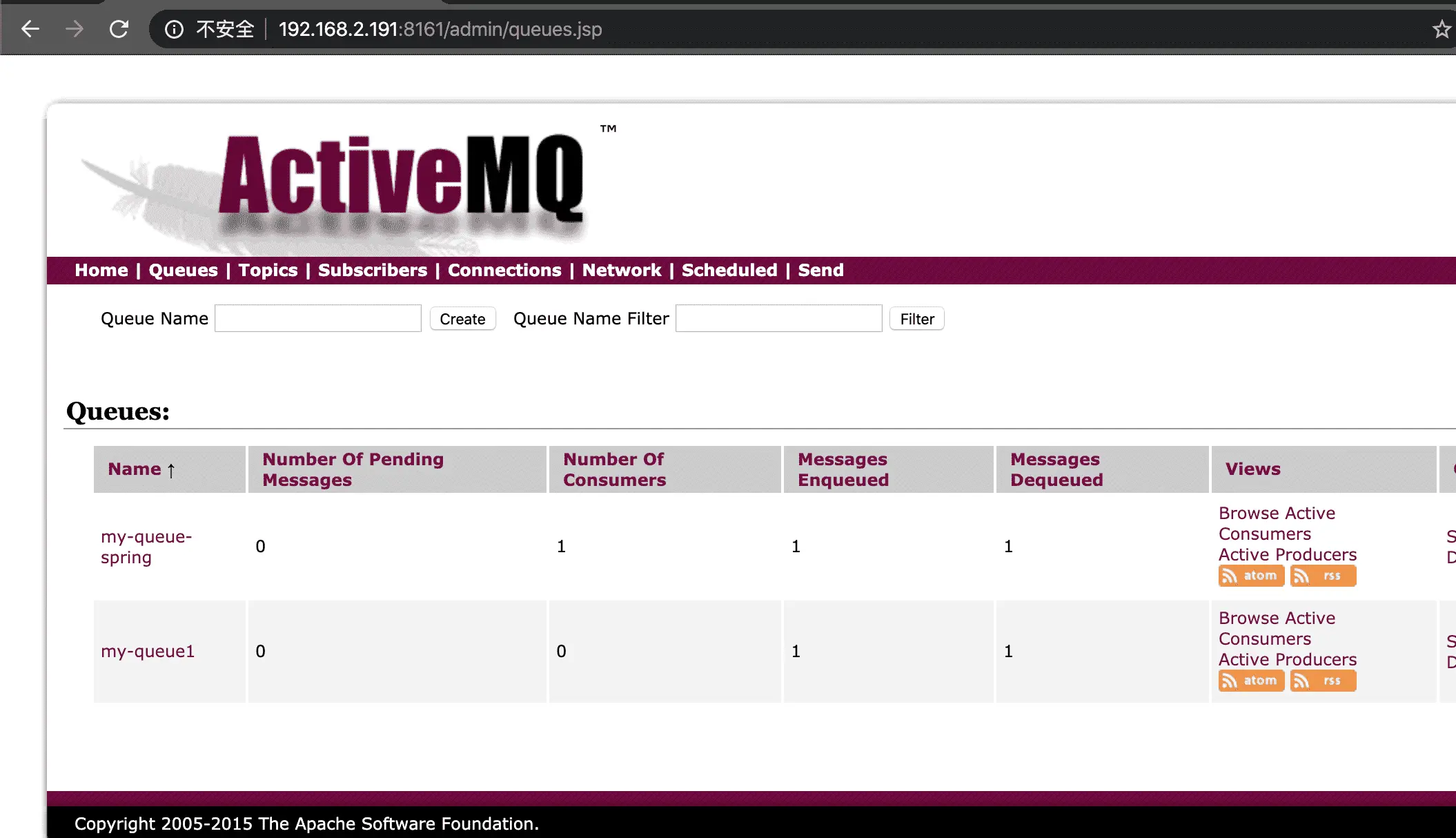Sort queues by Name column header

[135, 469]
